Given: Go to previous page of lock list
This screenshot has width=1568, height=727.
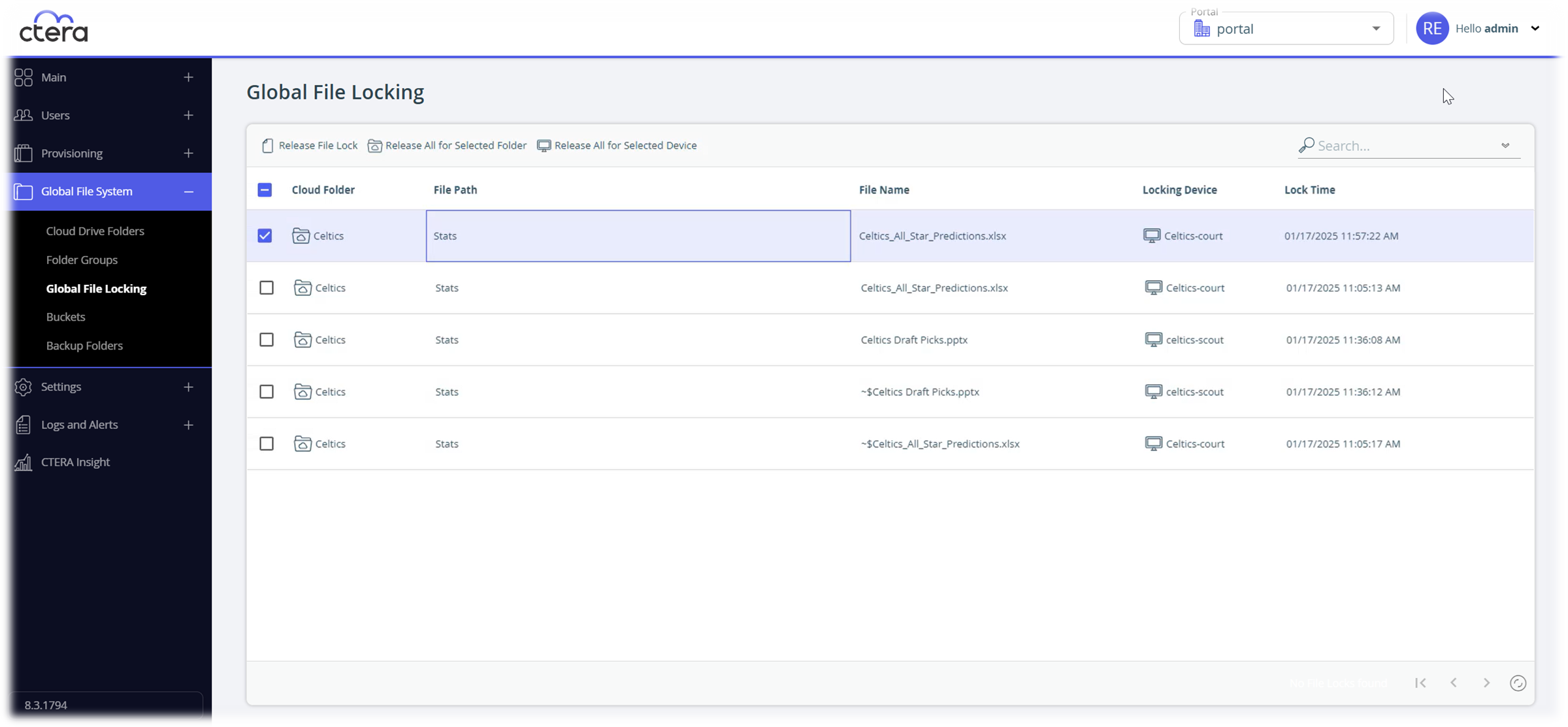Looking at the screenshot, I should coord(1454,683).
